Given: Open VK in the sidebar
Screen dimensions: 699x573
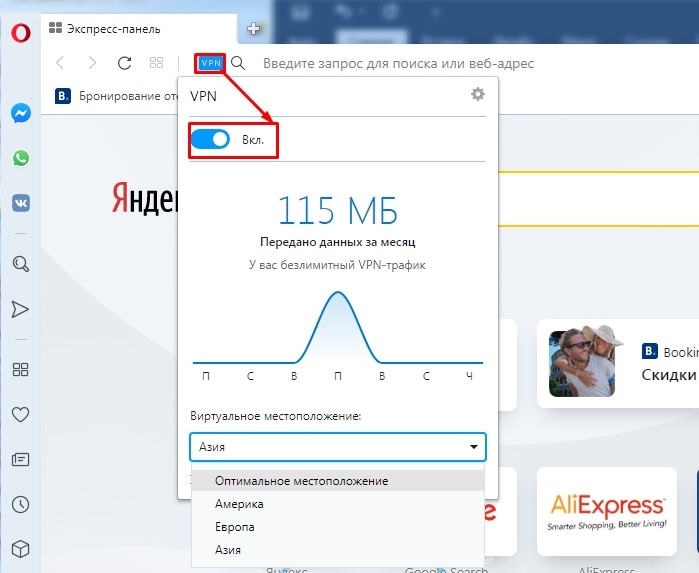Looking at the screenshot, I should pyautogui.click(x=21, y=203).
